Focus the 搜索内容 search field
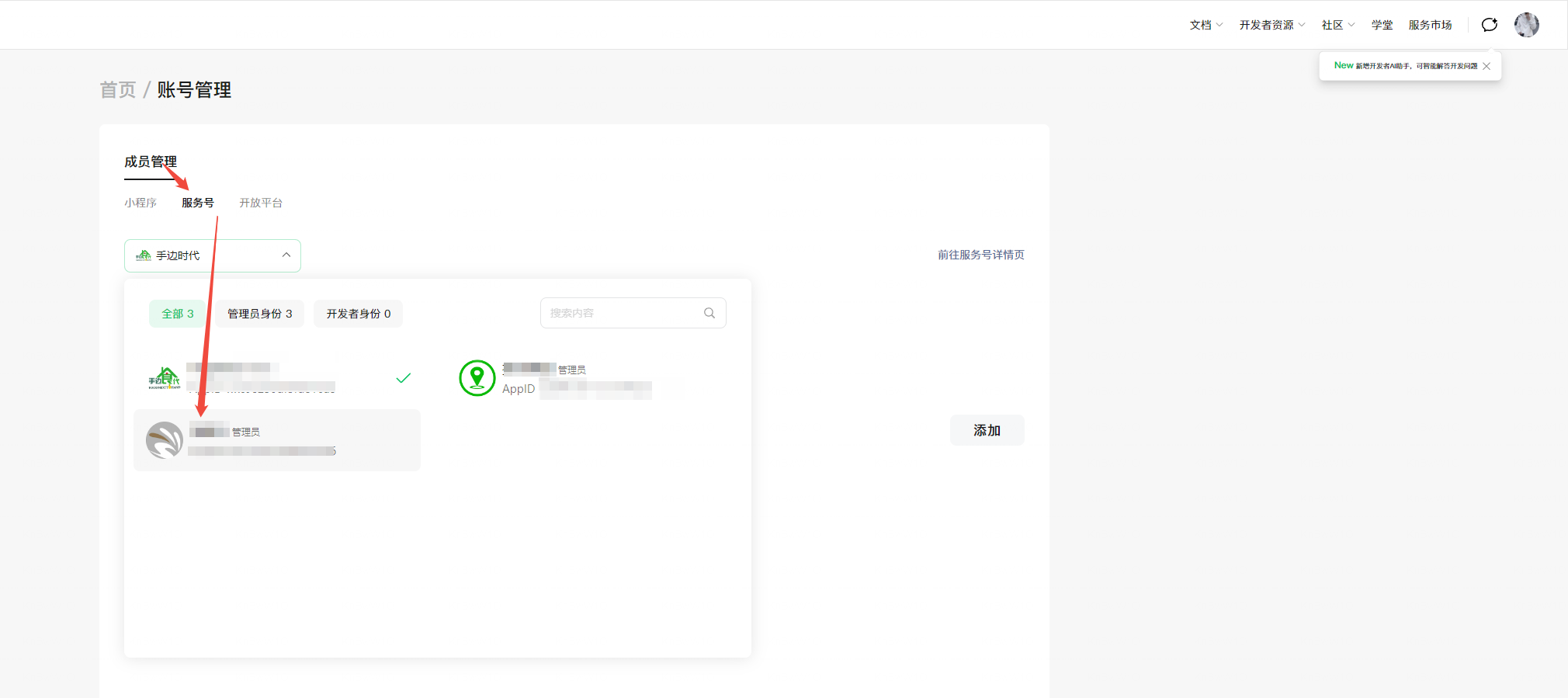The image size is (1568, 698). (x=621, y=313)
